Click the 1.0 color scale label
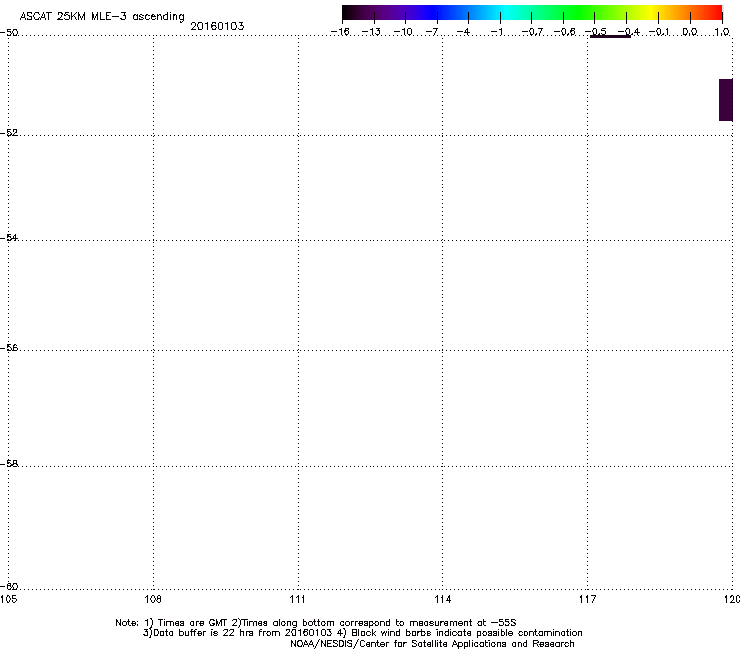Screen dimensions: 740x650 point(722,32)
